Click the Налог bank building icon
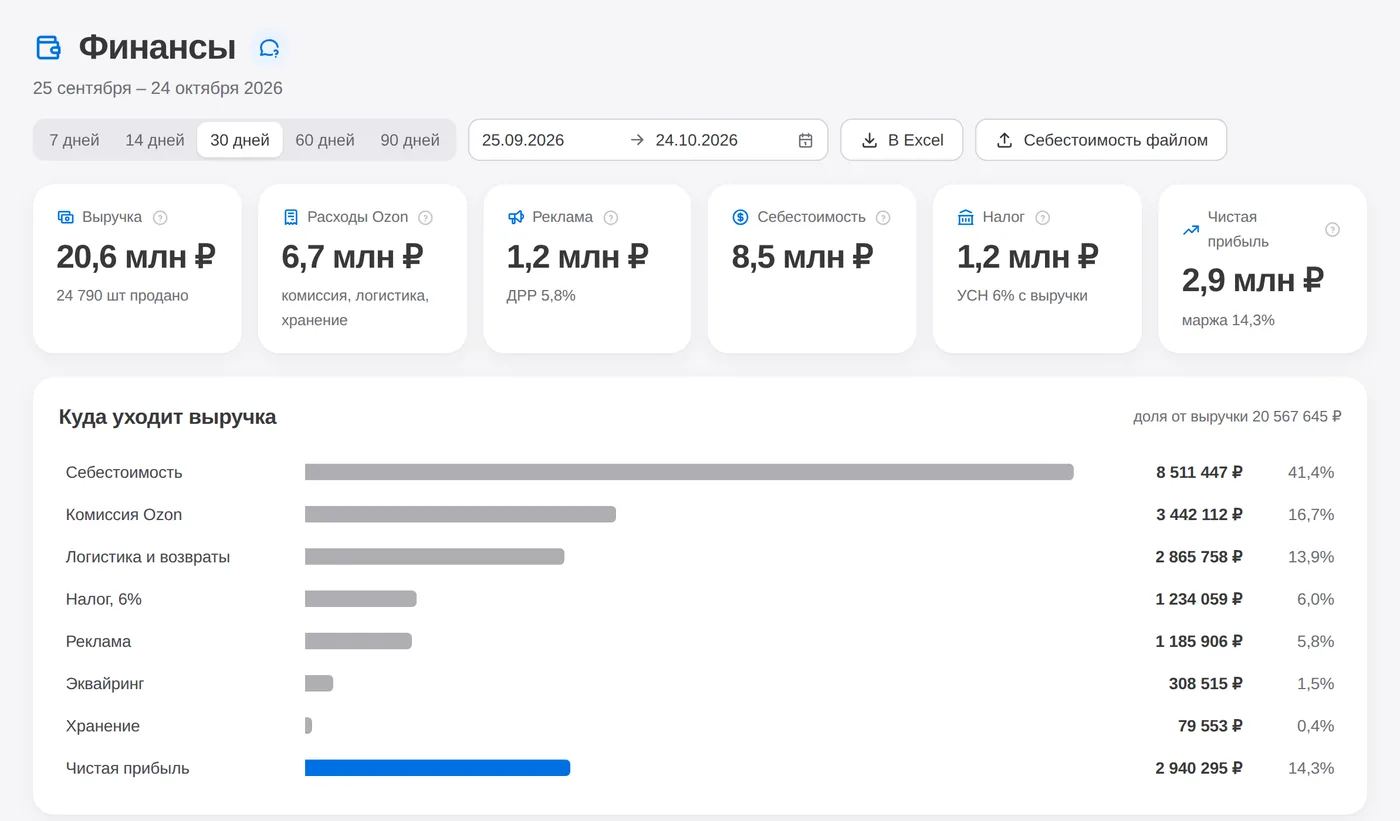Screen dimensions: 1400x821 966,217
